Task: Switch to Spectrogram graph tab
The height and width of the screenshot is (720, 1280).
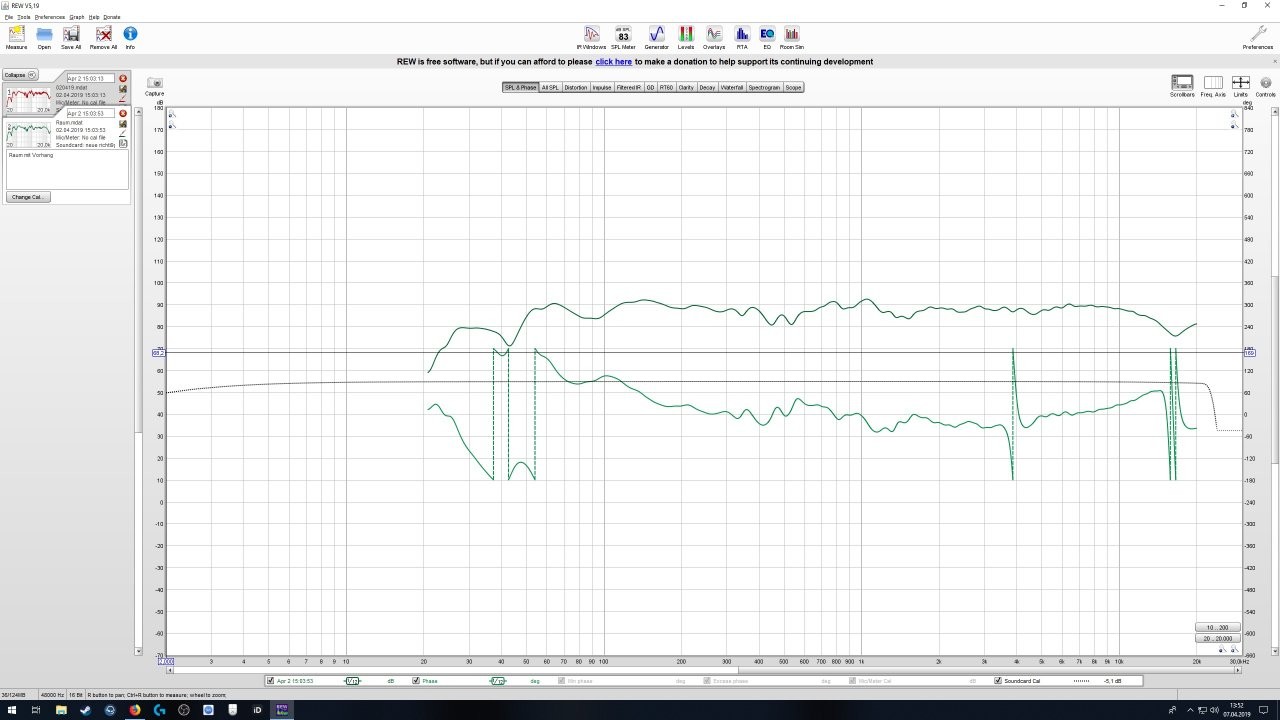Action: 764,87
